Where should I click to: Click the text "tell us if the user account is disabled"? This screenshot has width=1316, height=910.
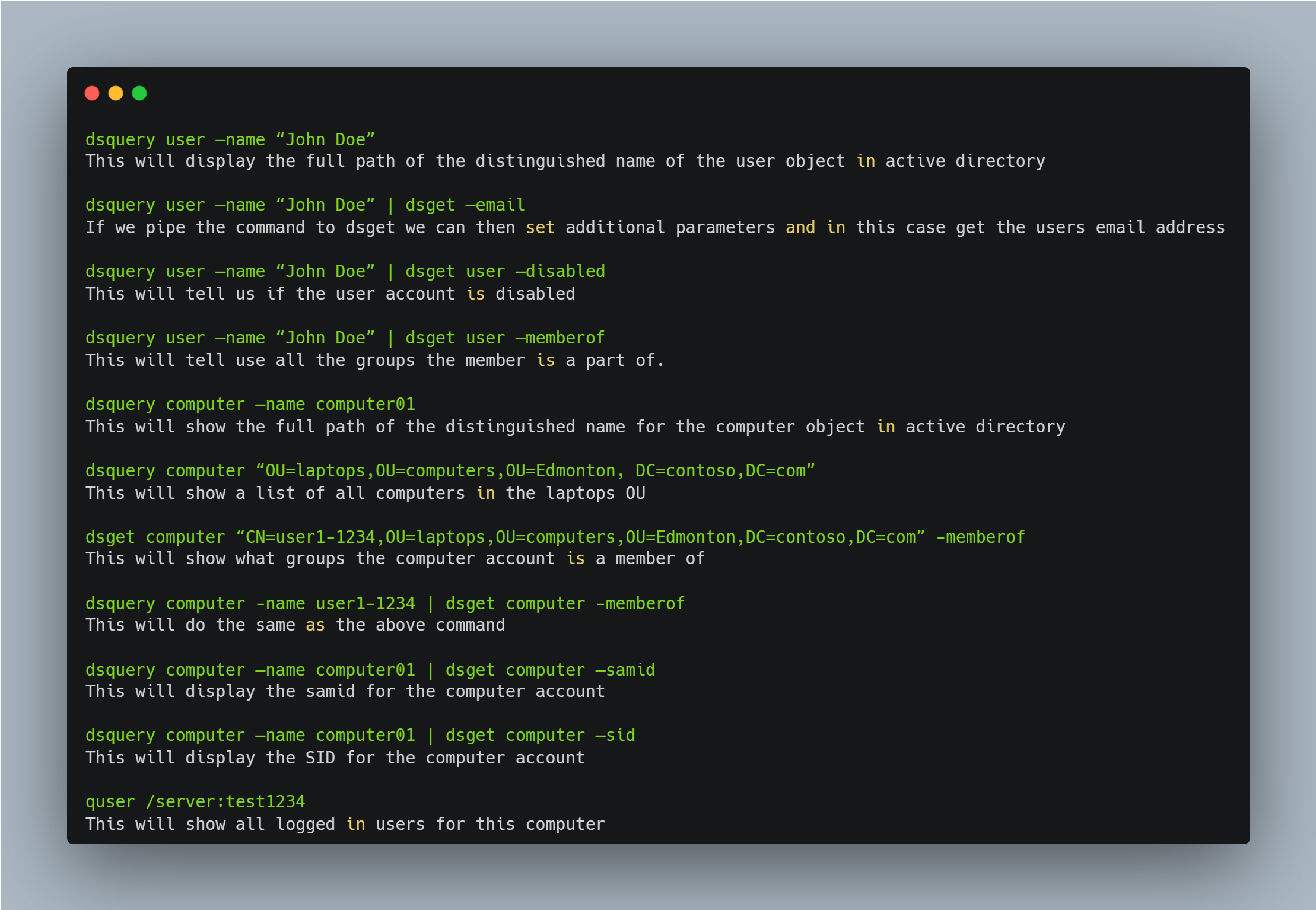(380, 294)
